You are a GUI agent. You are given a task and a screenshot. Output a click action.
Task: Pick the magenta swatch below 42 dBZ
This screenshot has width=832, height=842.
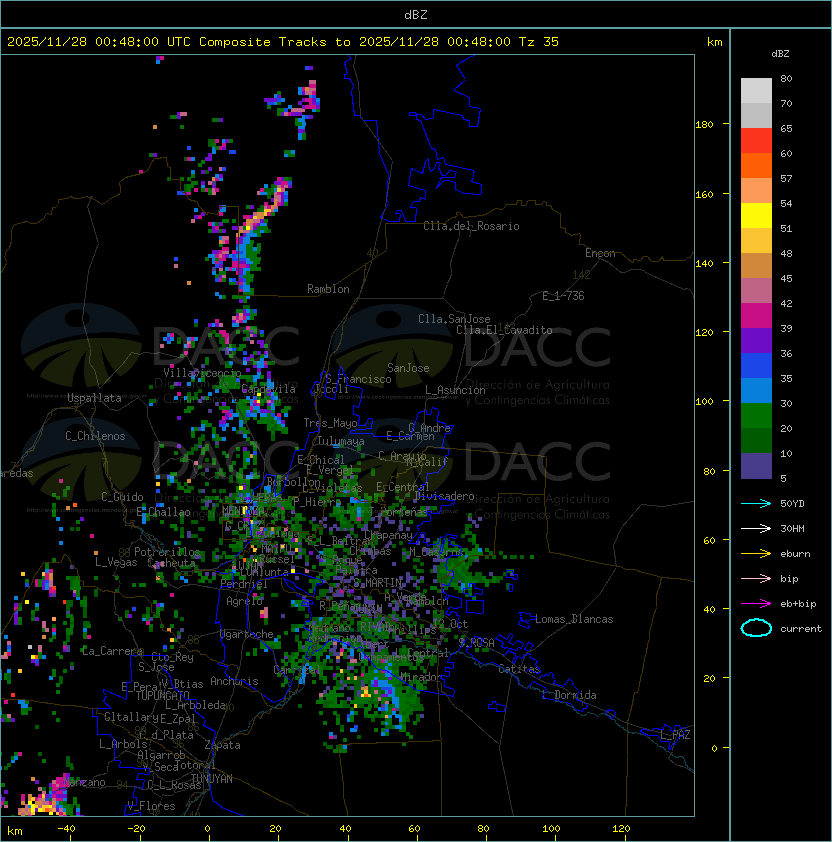click(x=756, y=316)
